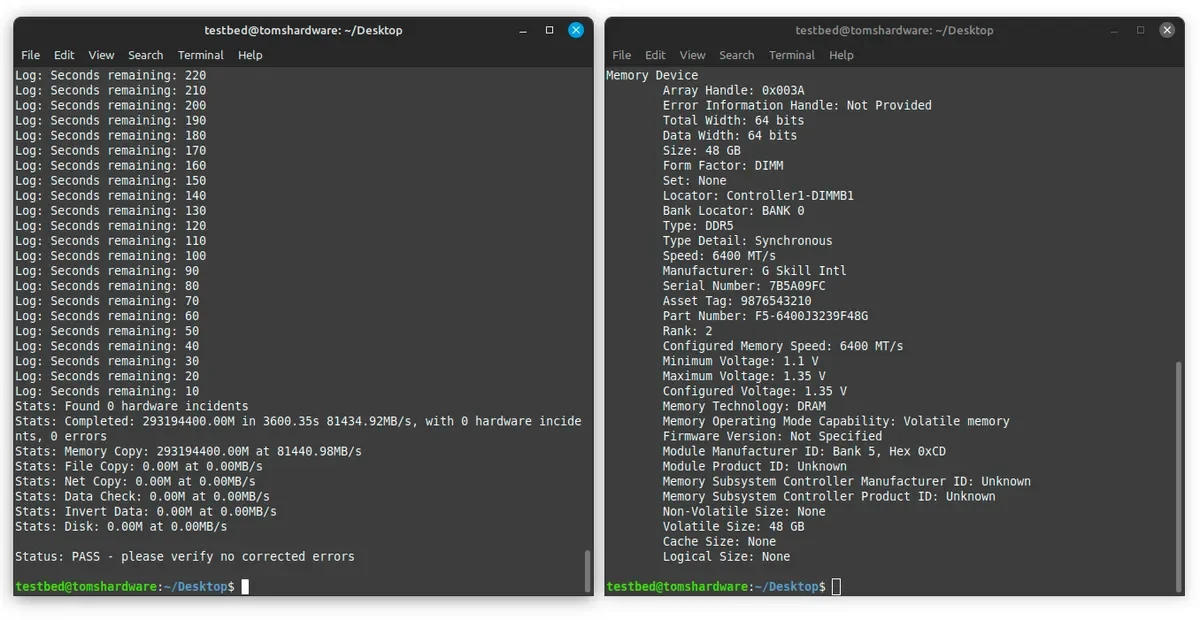The height and width of the screenshot is (620, 1200).
Task: Open Edit menu in right terminal
Action: click(655, 55)
